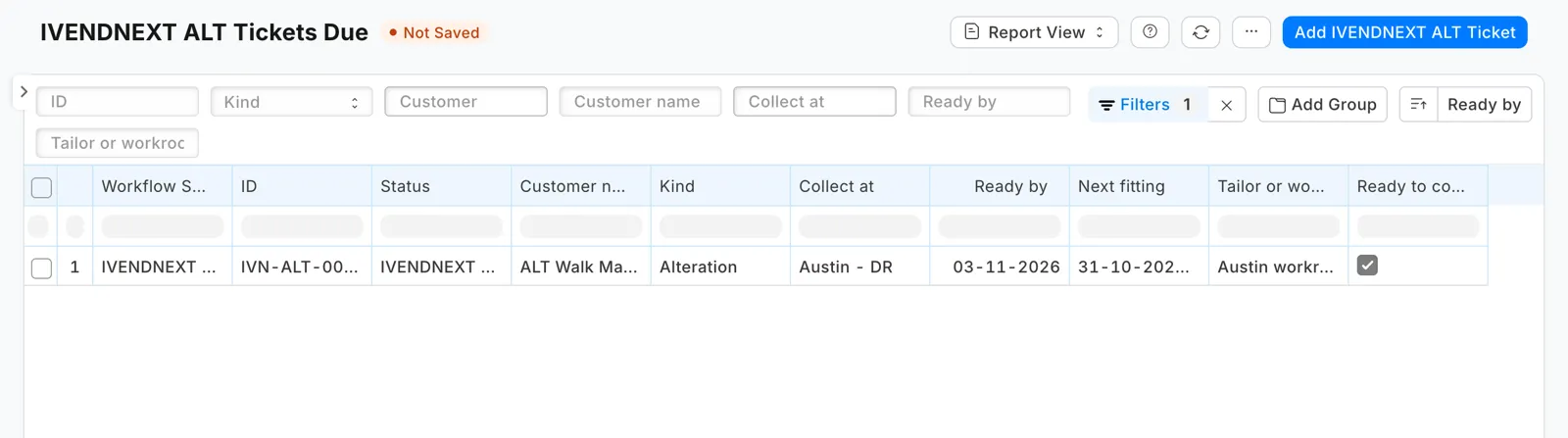Click the Collect at column header

click(x=859, y=186)
